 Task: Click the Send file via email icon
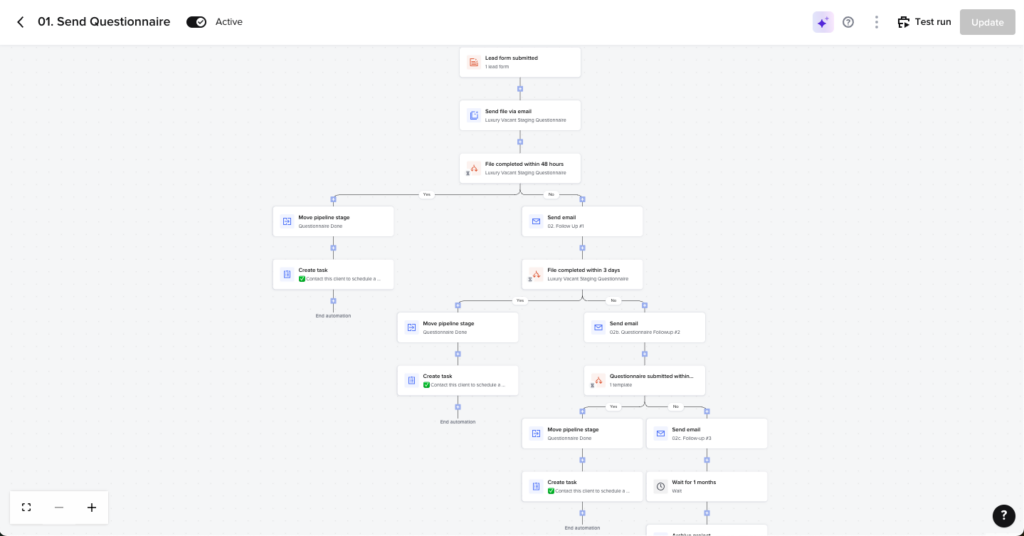click(474, 115)
